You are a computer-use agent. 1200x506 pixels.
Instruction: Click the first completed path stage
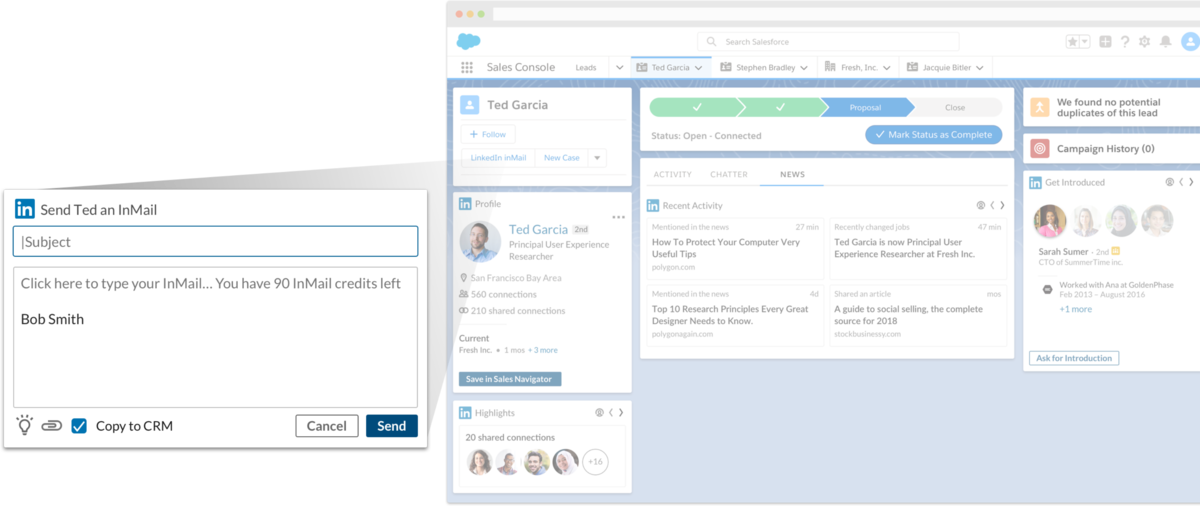(x=696, y=107)
